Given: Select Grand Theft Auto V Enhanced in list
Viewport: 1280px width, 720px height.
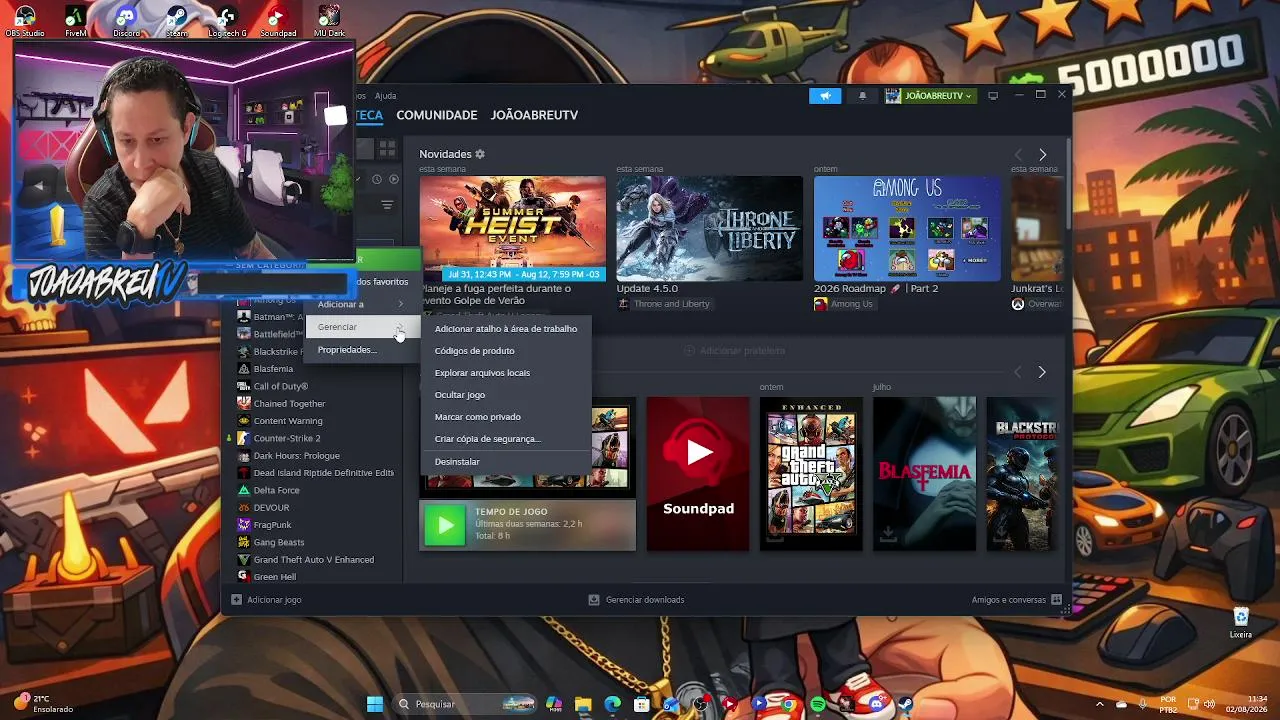Looking at the screenshot, I should [x=315, y=560].
